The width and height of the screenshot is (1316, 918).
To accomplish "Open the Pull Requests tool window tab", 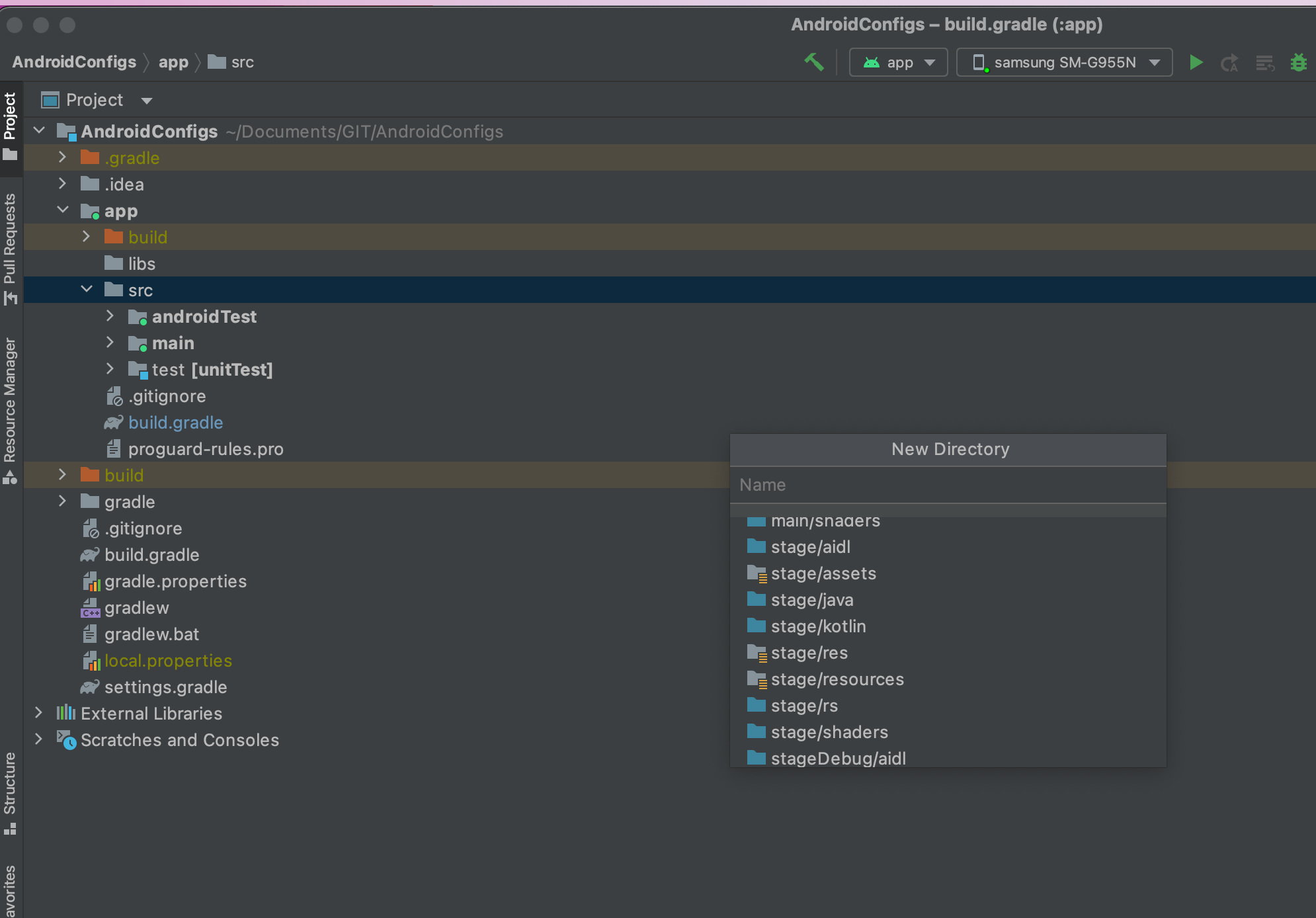I will [x=11, y=248].
